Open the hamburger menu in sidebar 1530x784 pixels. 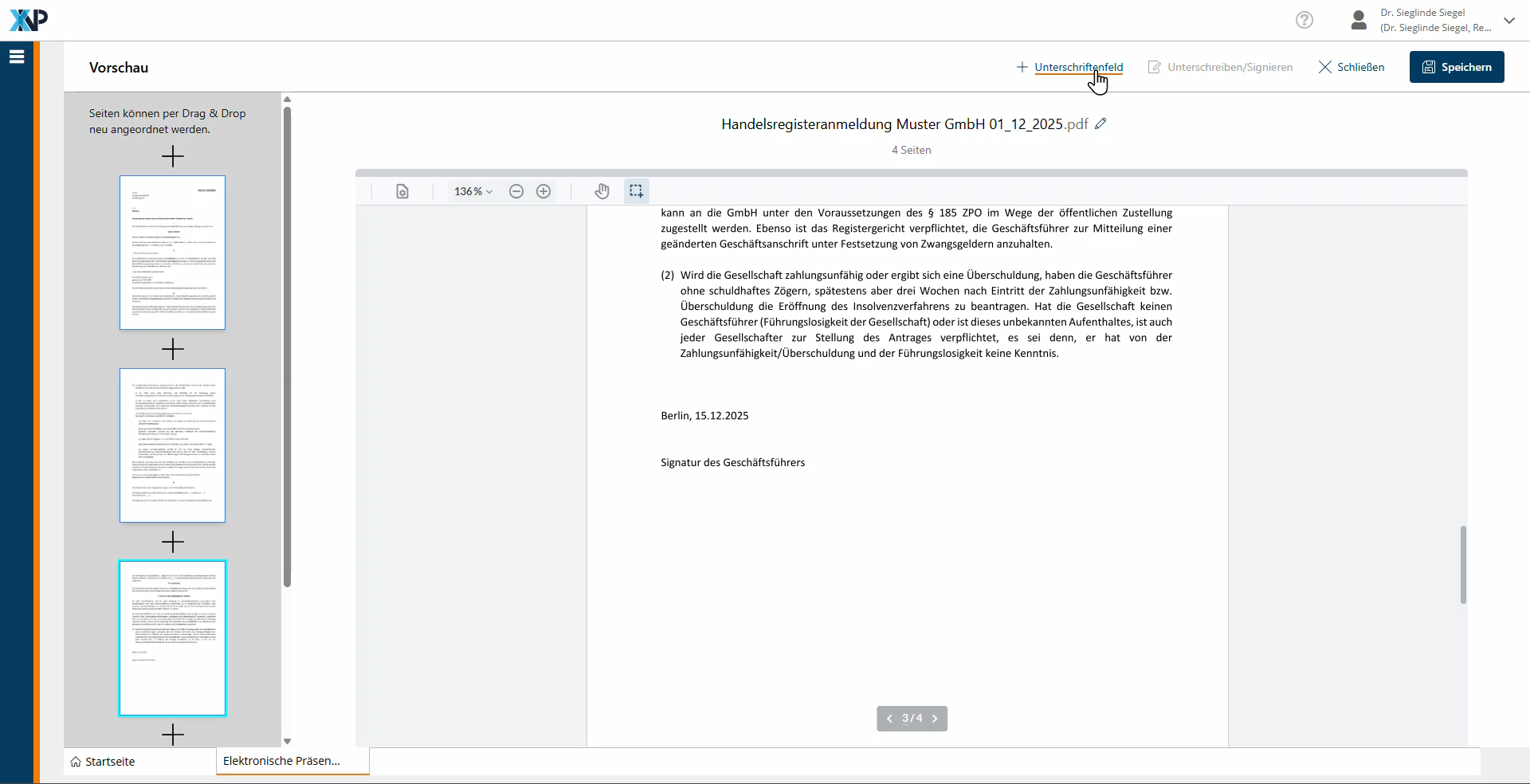tap(17, 57)
